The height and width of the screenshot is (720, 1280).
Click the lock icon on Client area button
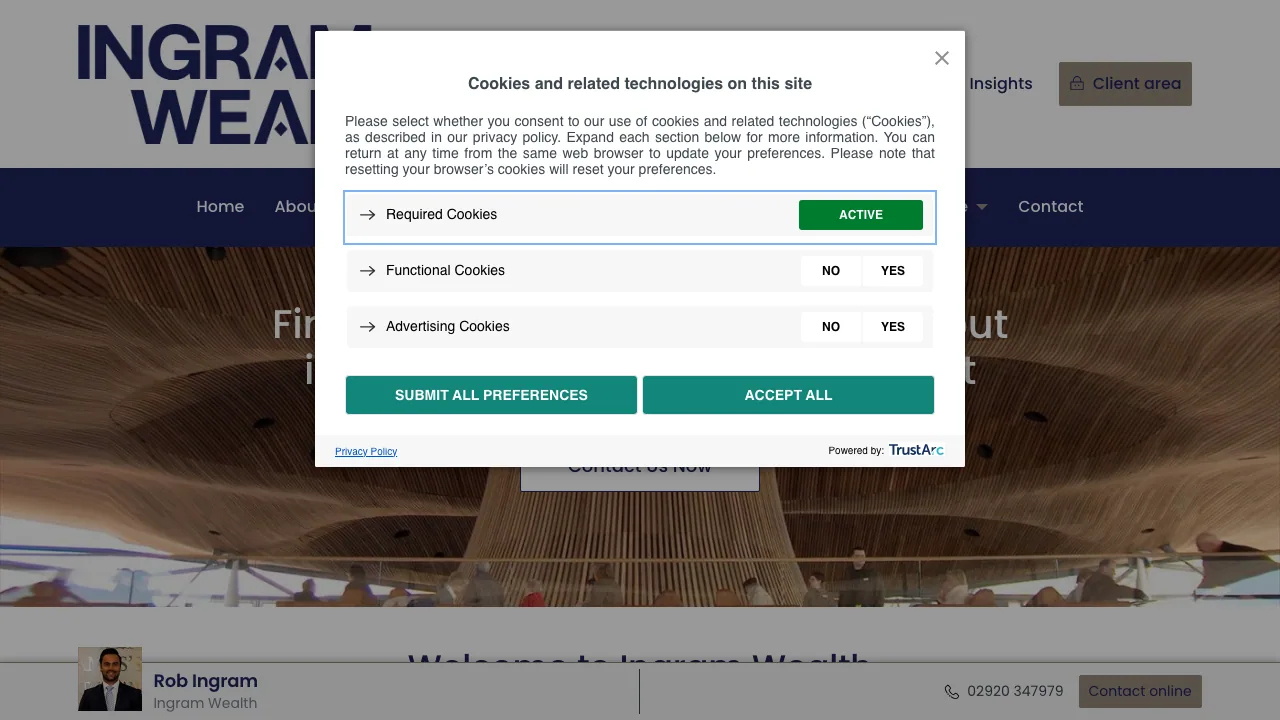tap(1077, 83)
